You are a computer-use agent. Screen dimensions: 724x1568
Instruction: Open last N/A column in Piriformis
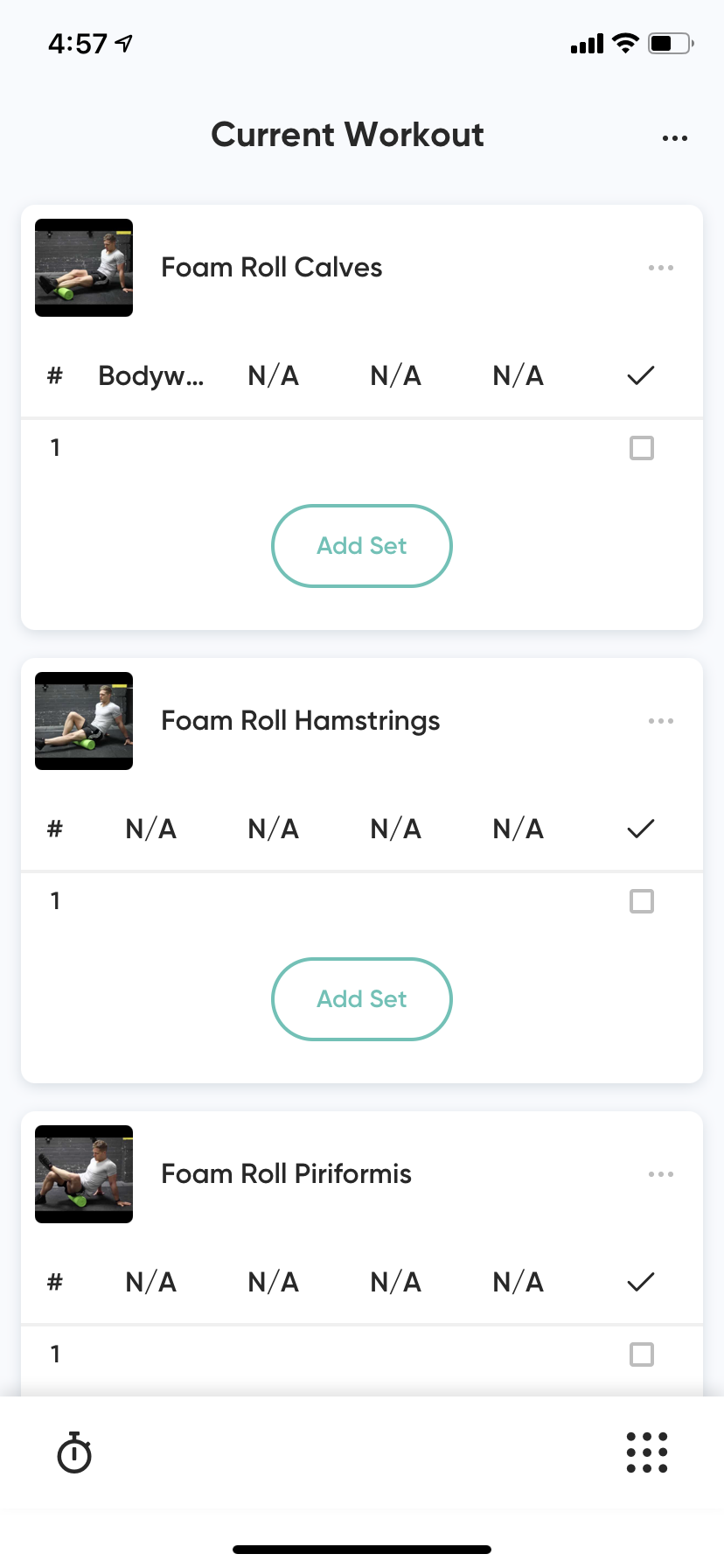[518, 1282]
